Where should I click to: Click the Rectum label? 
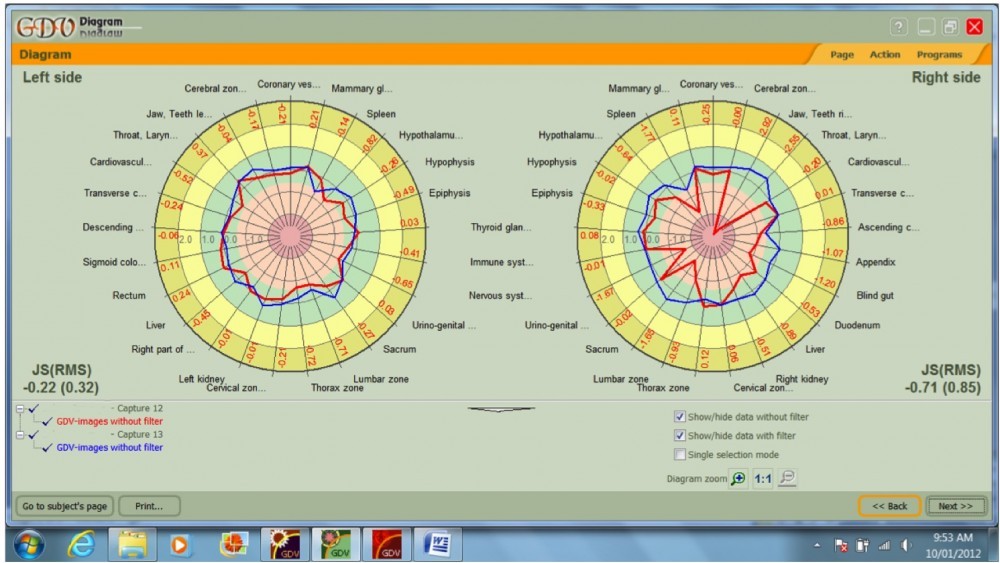pyautogui.click(x=129, y=295)
